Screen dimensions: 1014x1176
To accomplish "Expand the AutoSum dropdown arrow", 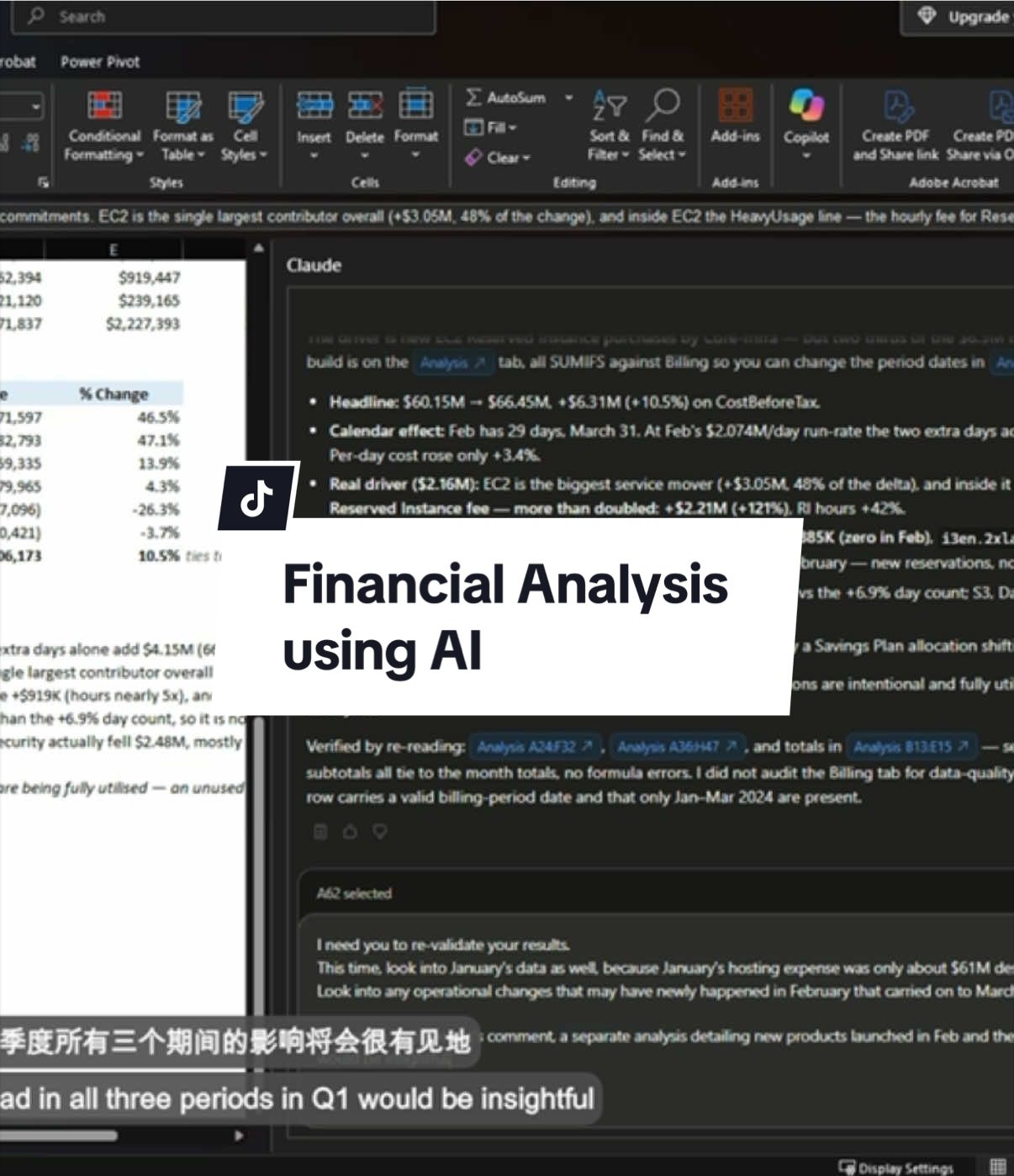I will pos(568,98).
